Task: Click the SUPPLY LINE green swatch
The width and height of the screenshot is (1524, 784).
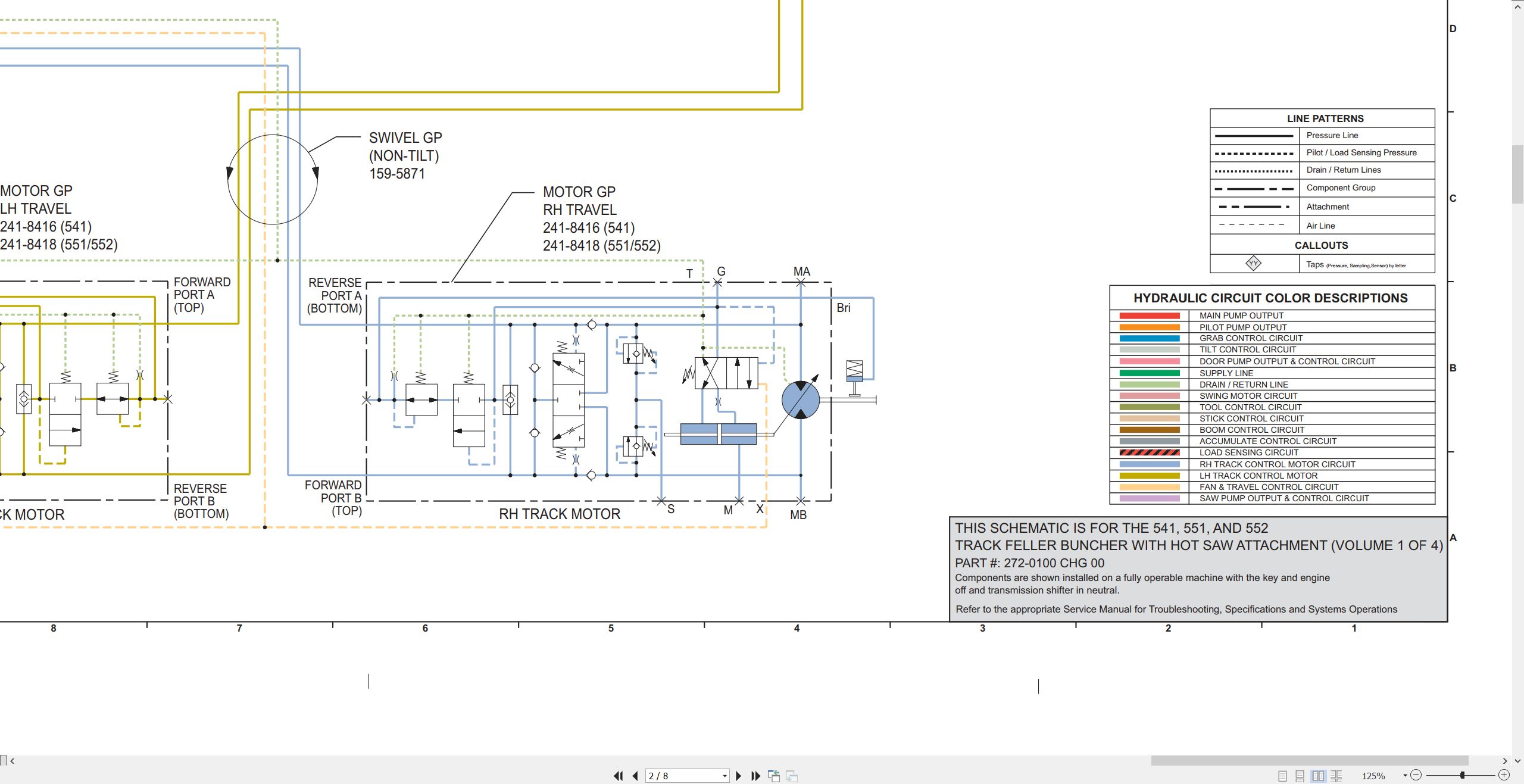Action: point(1149,373)
